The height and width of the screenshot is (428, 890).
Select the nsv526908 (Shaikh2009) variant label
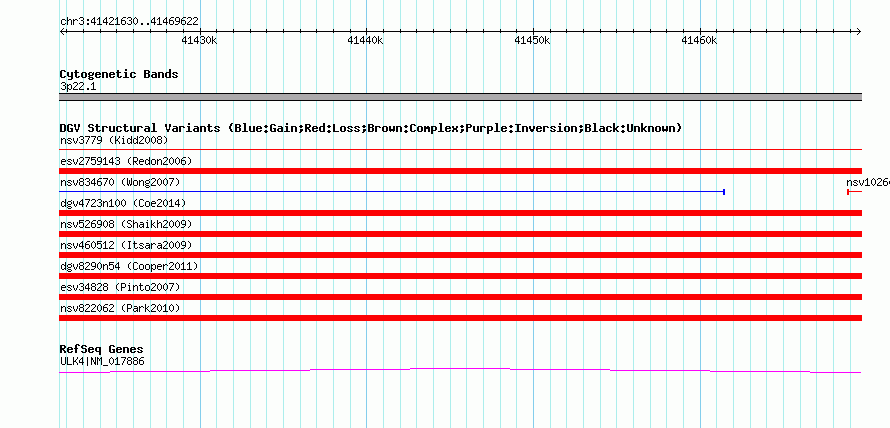(x=126, y=224)
